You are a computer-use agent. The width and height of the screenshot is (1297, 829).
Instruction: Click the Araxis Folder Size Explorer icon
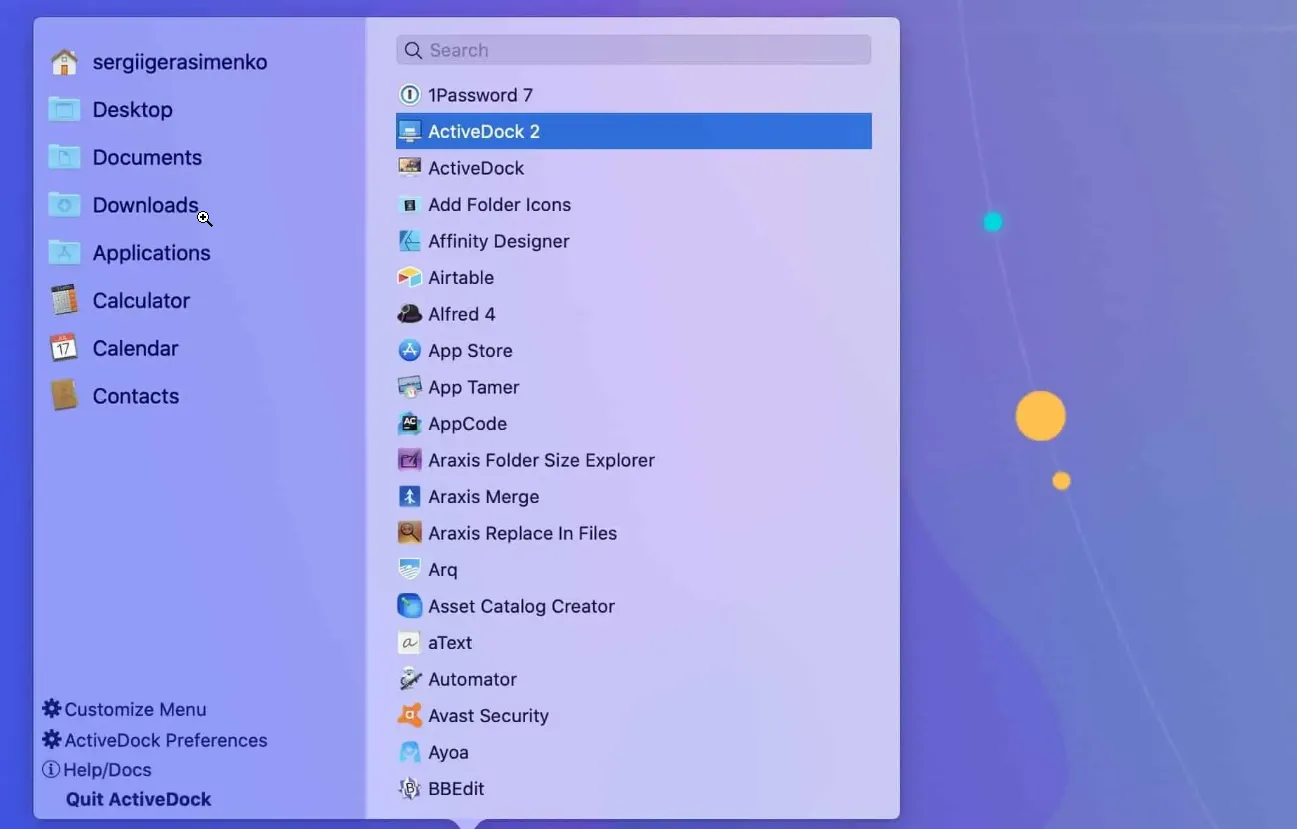coord(409,460)
